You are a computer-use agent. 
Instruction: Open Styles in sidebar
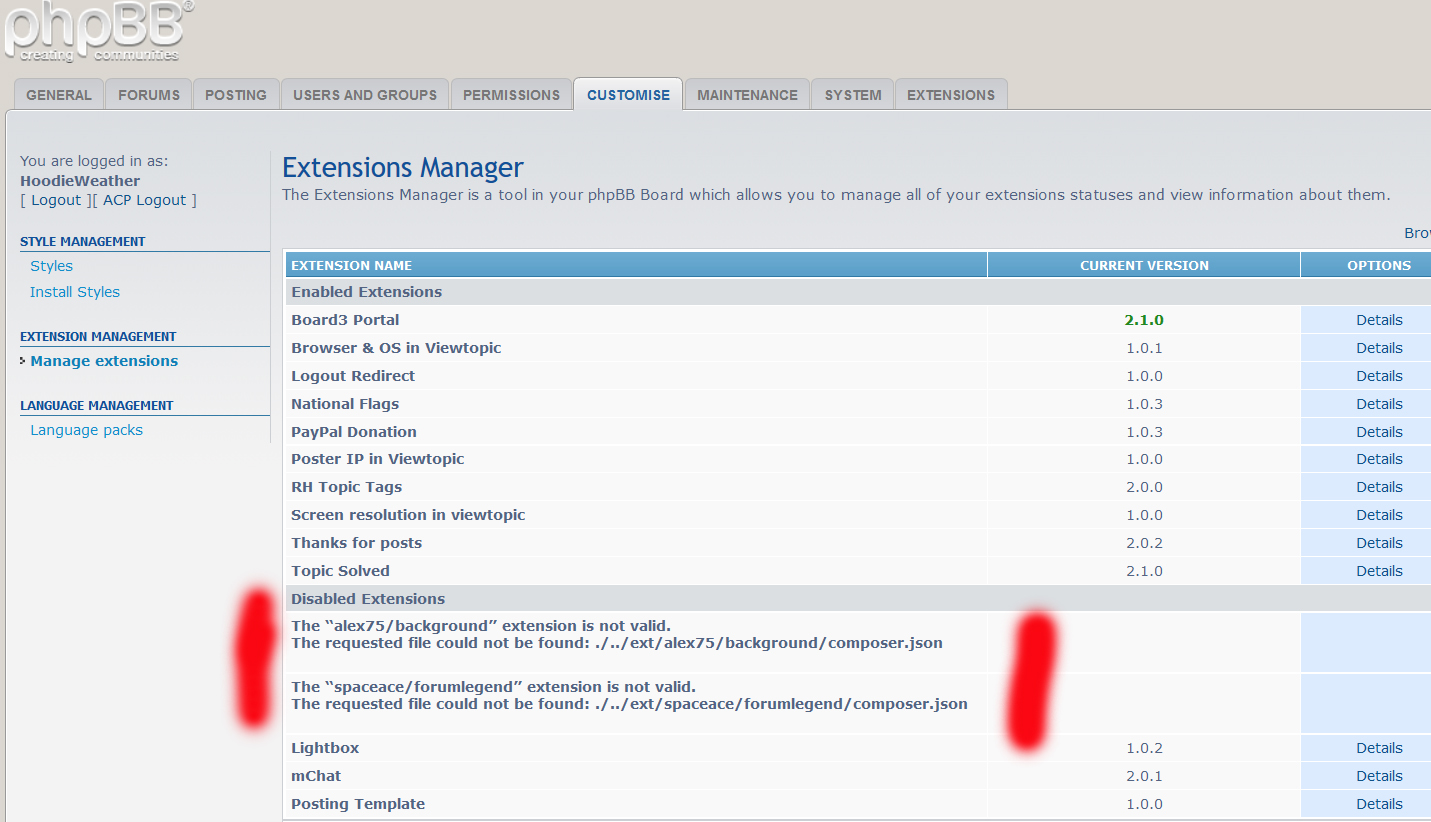[x=51, y=266]
